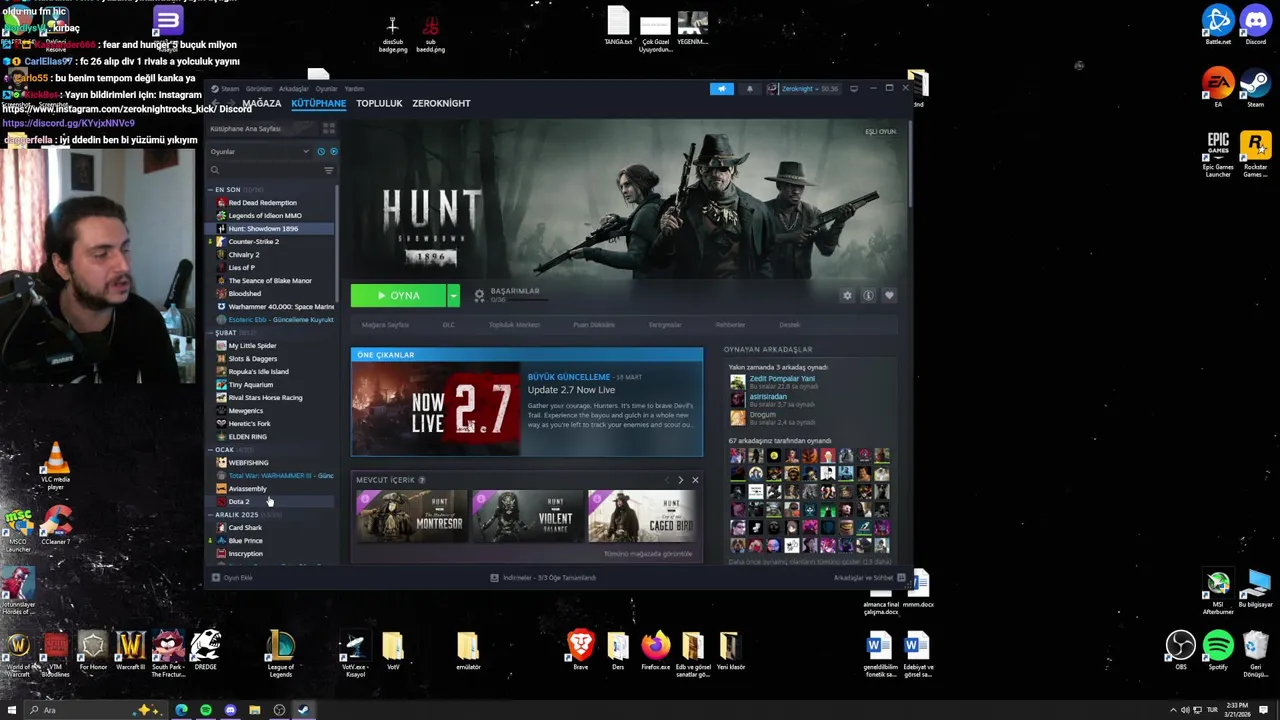
Task: Go to the TOPLULUK tab
Action: click(x=379, y=104)
